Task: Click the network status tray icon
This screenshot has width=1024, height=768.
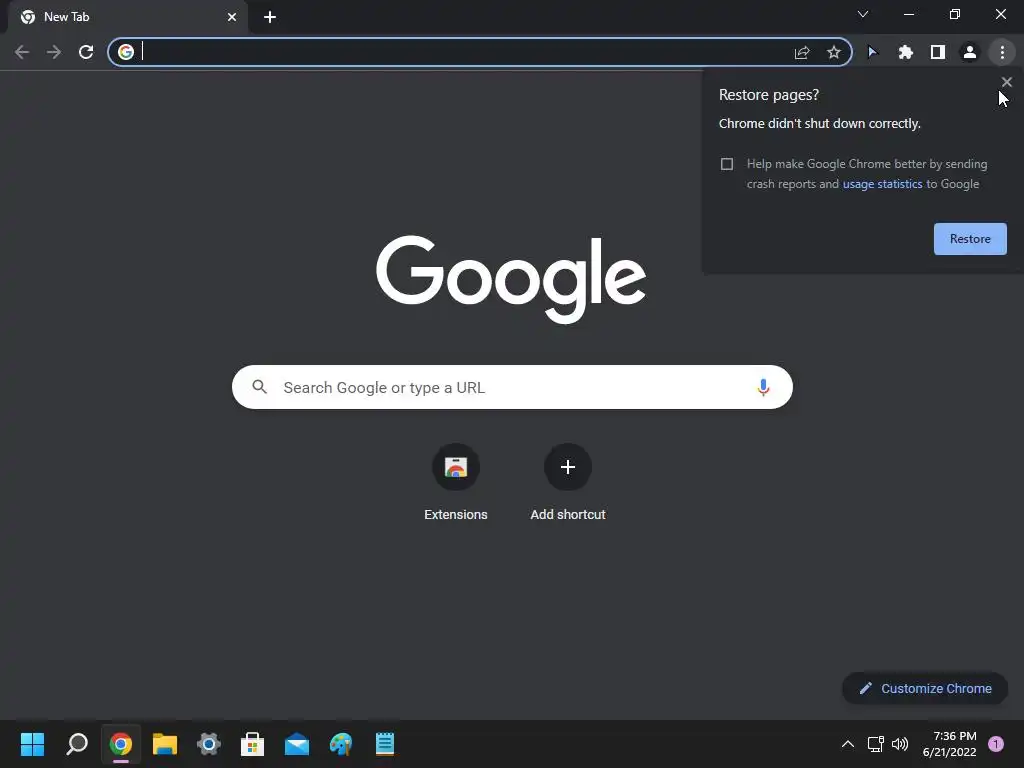Action: point(875,744)
